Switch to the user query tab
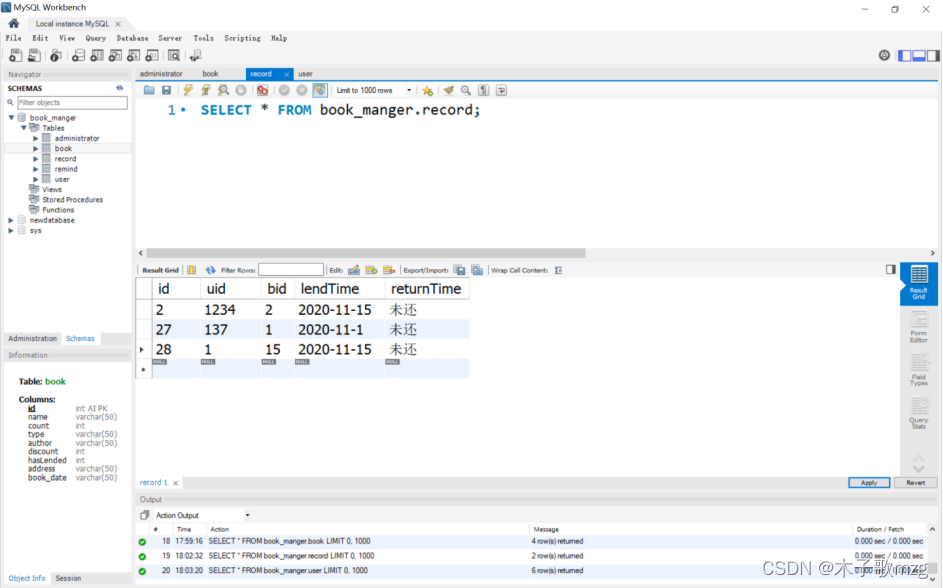Screen dimensions: 943x588 (x=306, y=74)
